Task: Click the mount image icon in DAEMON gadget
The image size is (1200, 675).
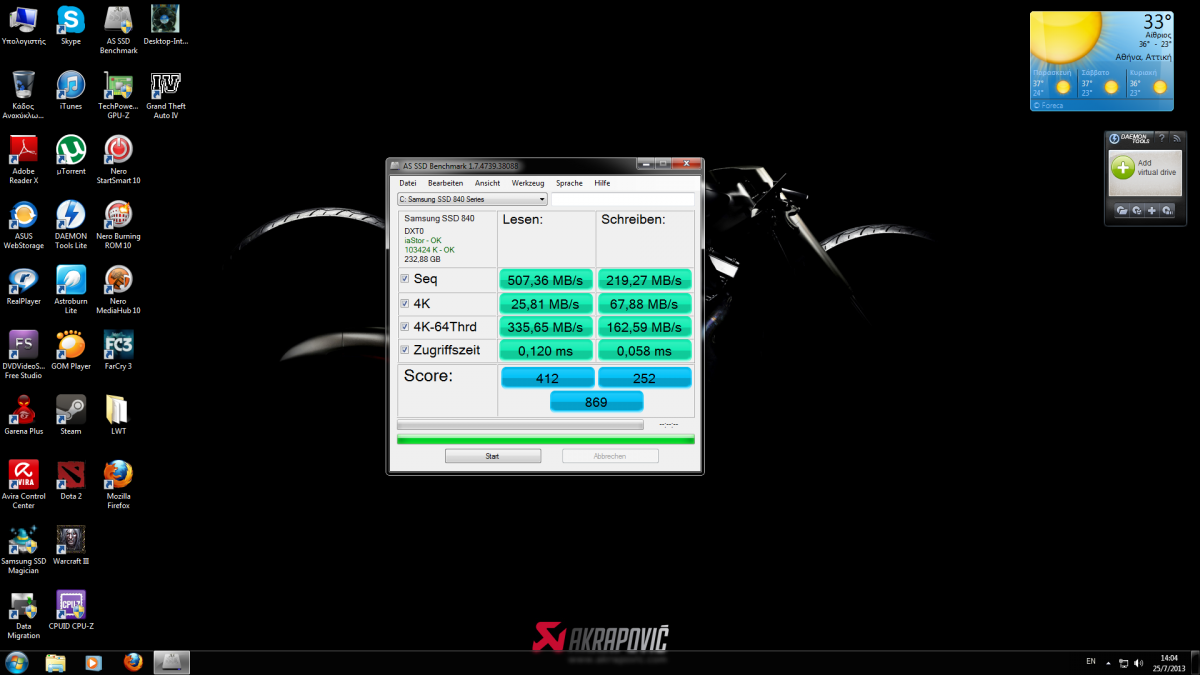Action: [1121, 210]
